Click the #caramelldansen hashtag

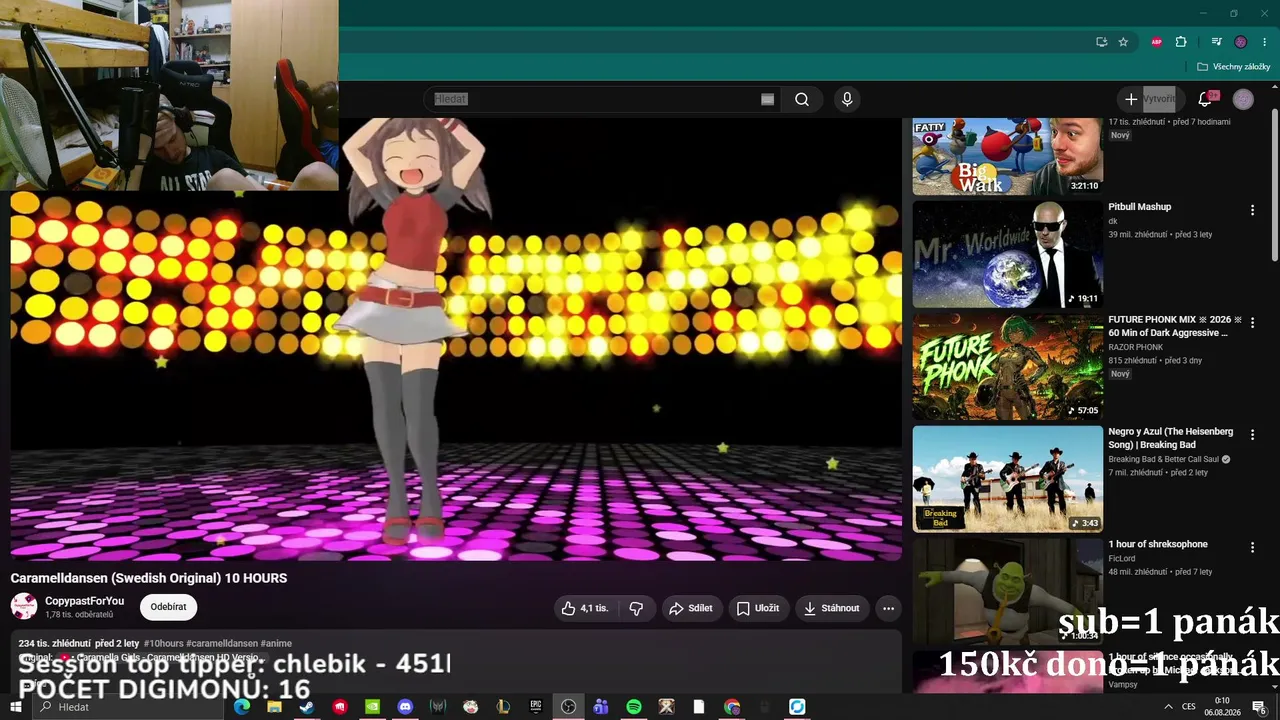pyautogui.click(x=222, y=643)
